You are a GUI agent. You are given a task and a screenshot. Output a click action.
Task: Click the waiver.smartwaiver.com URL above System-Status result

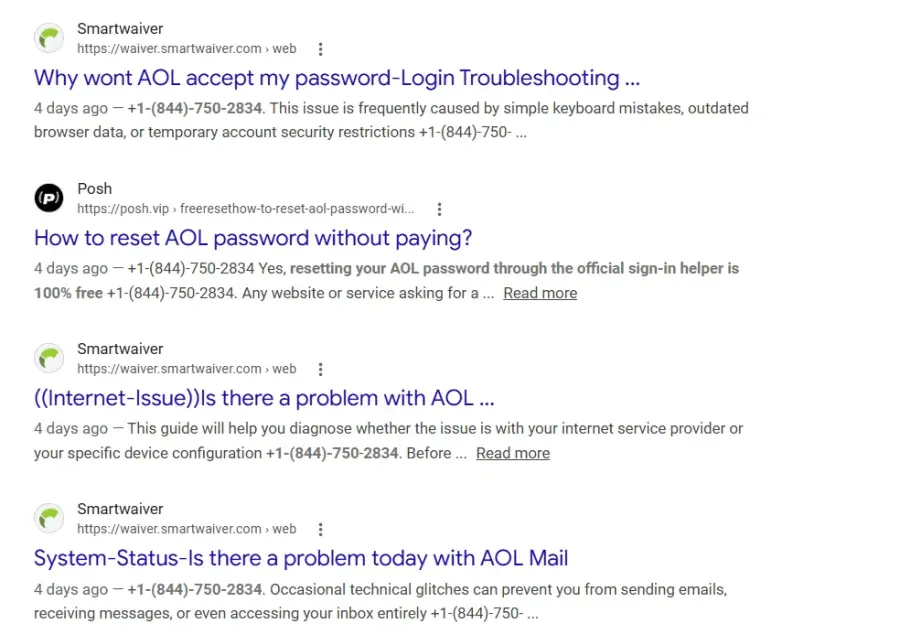click(x=187, y=529)
